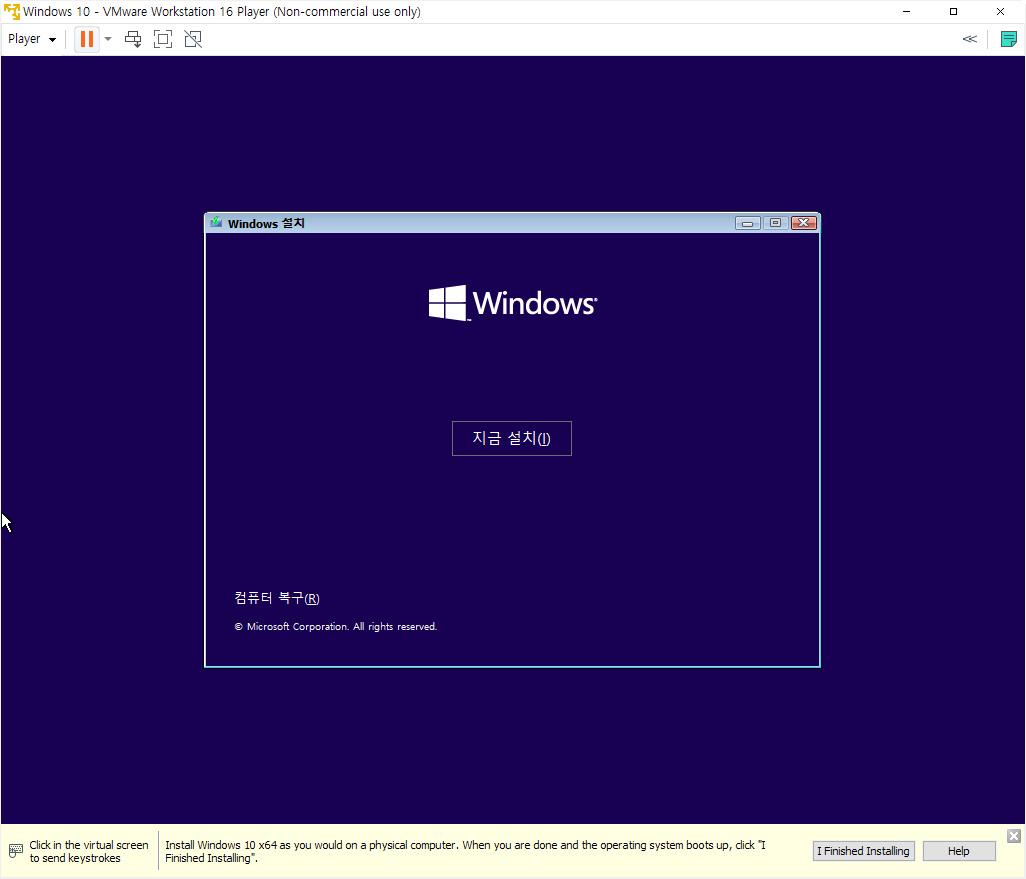Maximize the Windows 설치 dialog
1026x879 pixels.
pyautogui.click(x=775, y=223)
